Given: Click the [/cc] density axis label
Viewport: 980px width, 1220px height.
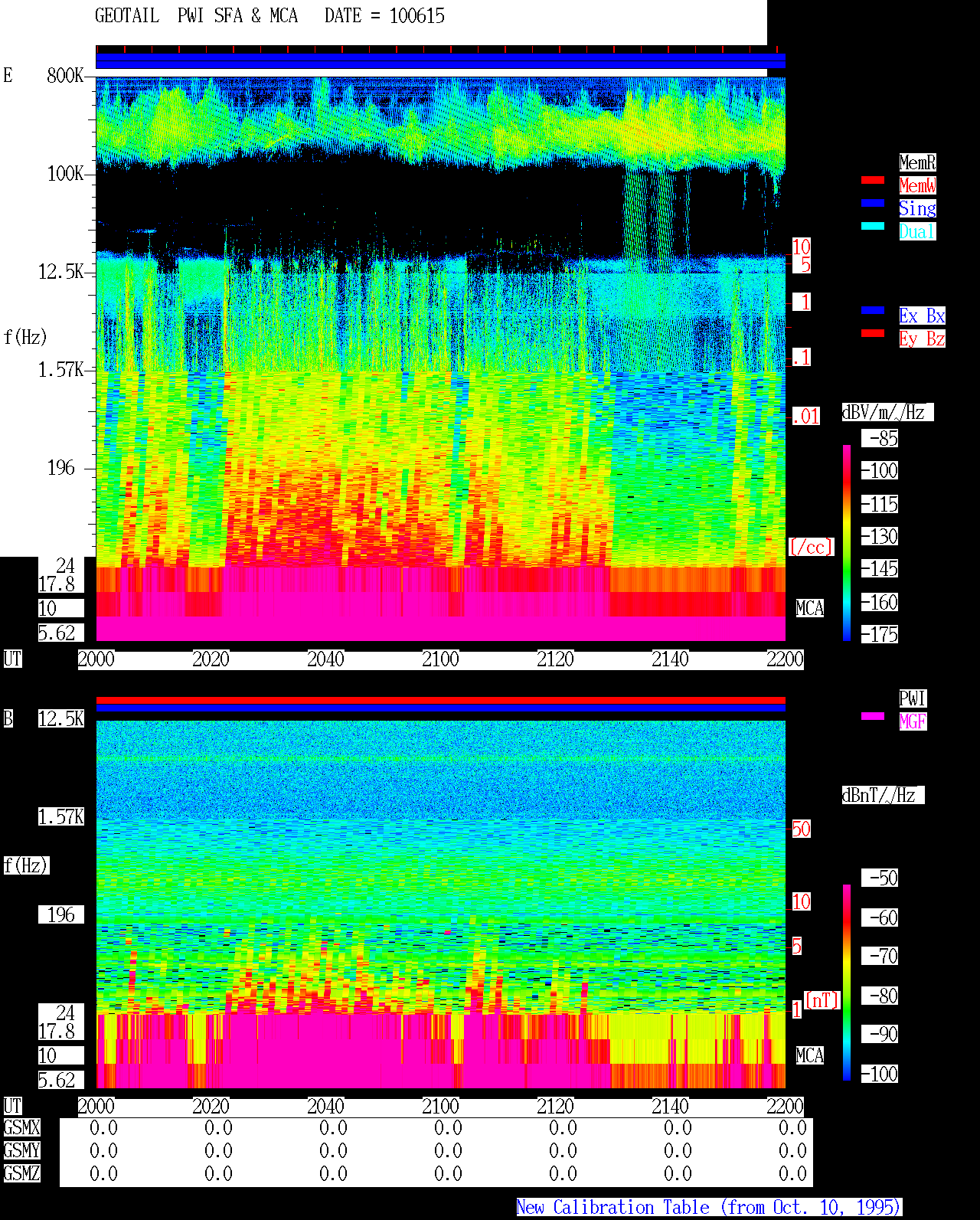Looking at the screenshot, I should click(811, 547).
